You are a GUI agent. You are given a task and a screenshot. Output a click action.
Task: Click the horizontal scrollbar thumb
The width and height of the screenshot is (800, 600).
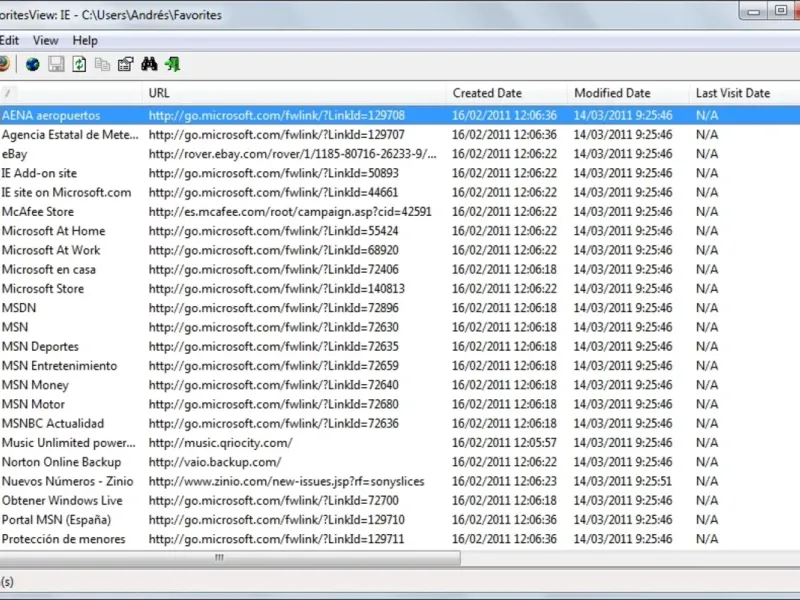(230, 558)
